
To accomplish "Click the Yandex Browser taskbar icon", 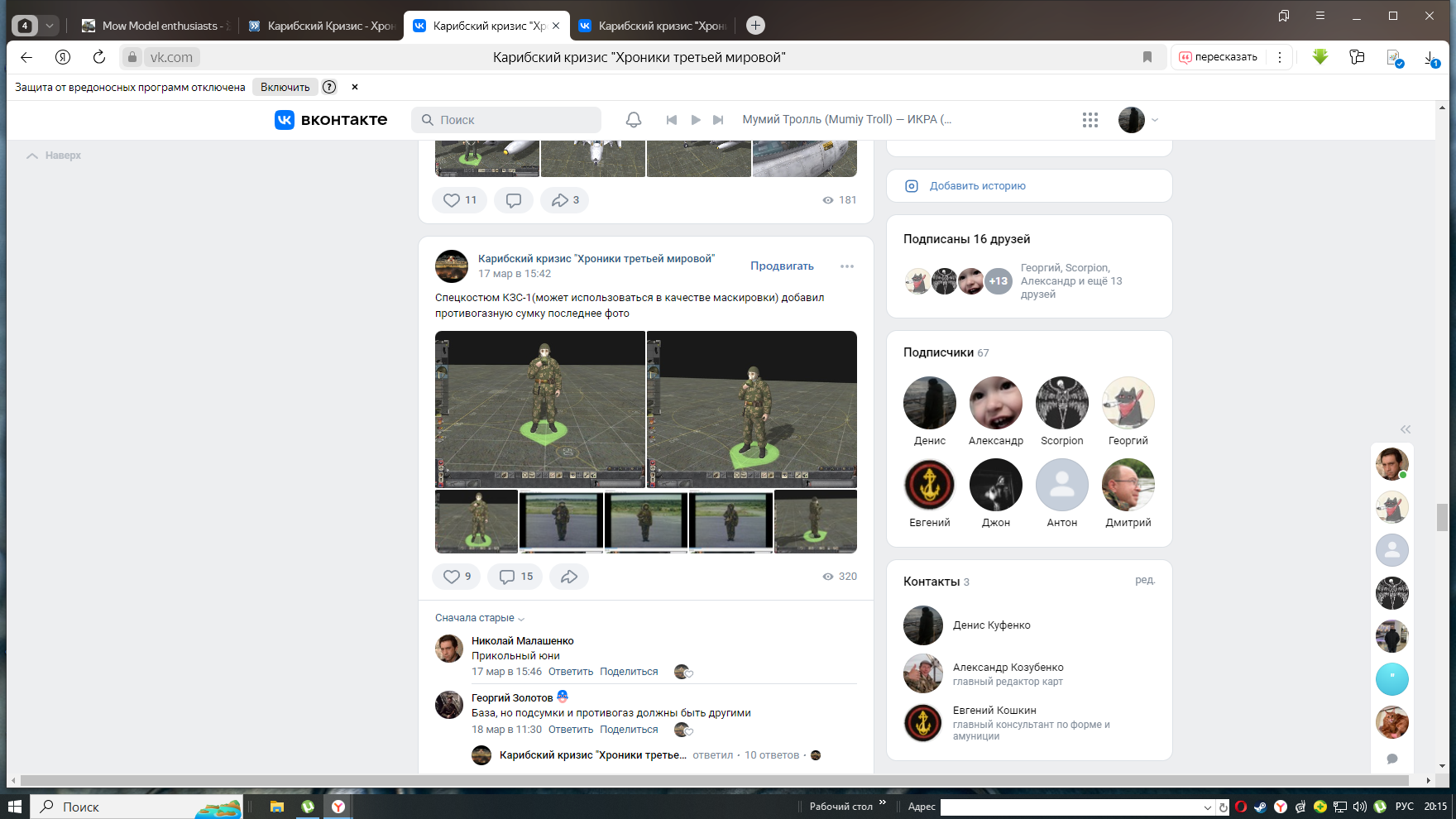I will (338, 807).
